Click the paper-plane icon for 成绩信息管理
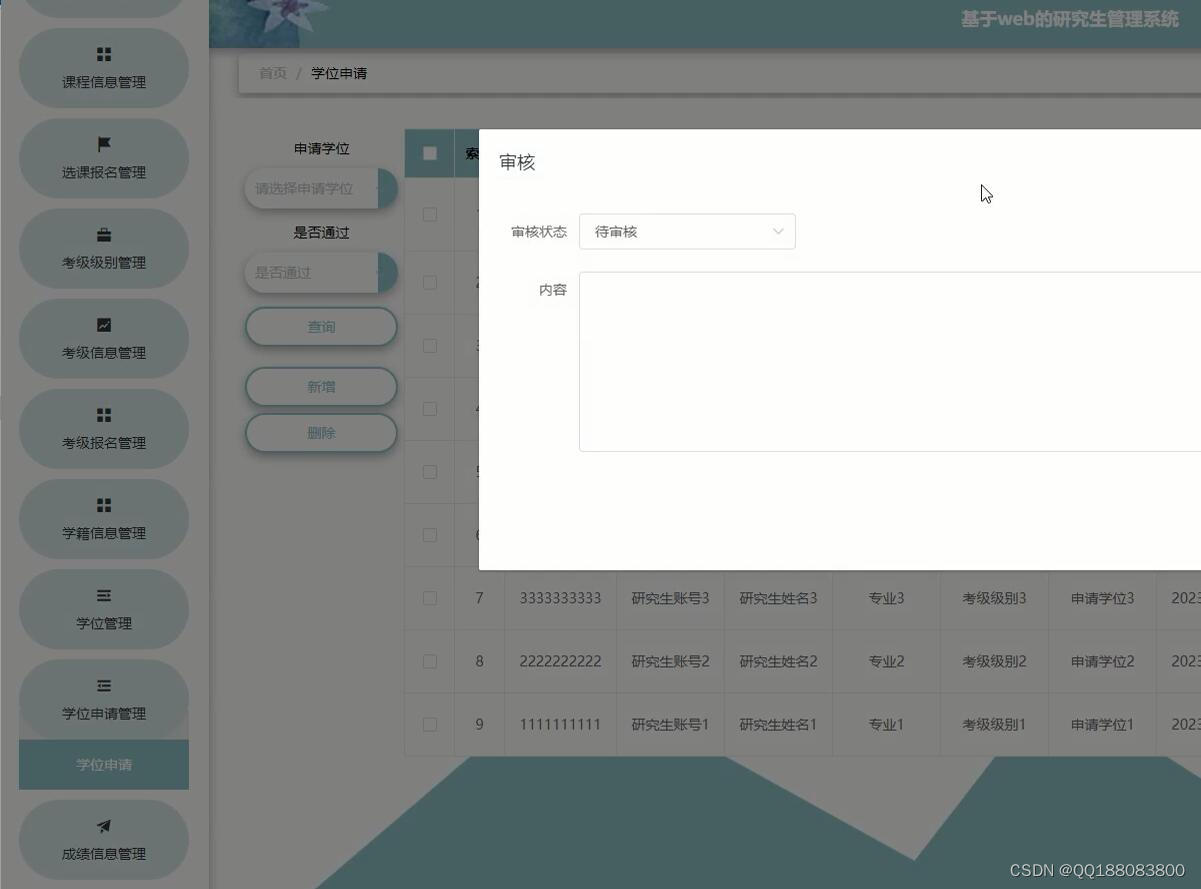Viewport: 1201px width, 889px height. coord(103,826)
